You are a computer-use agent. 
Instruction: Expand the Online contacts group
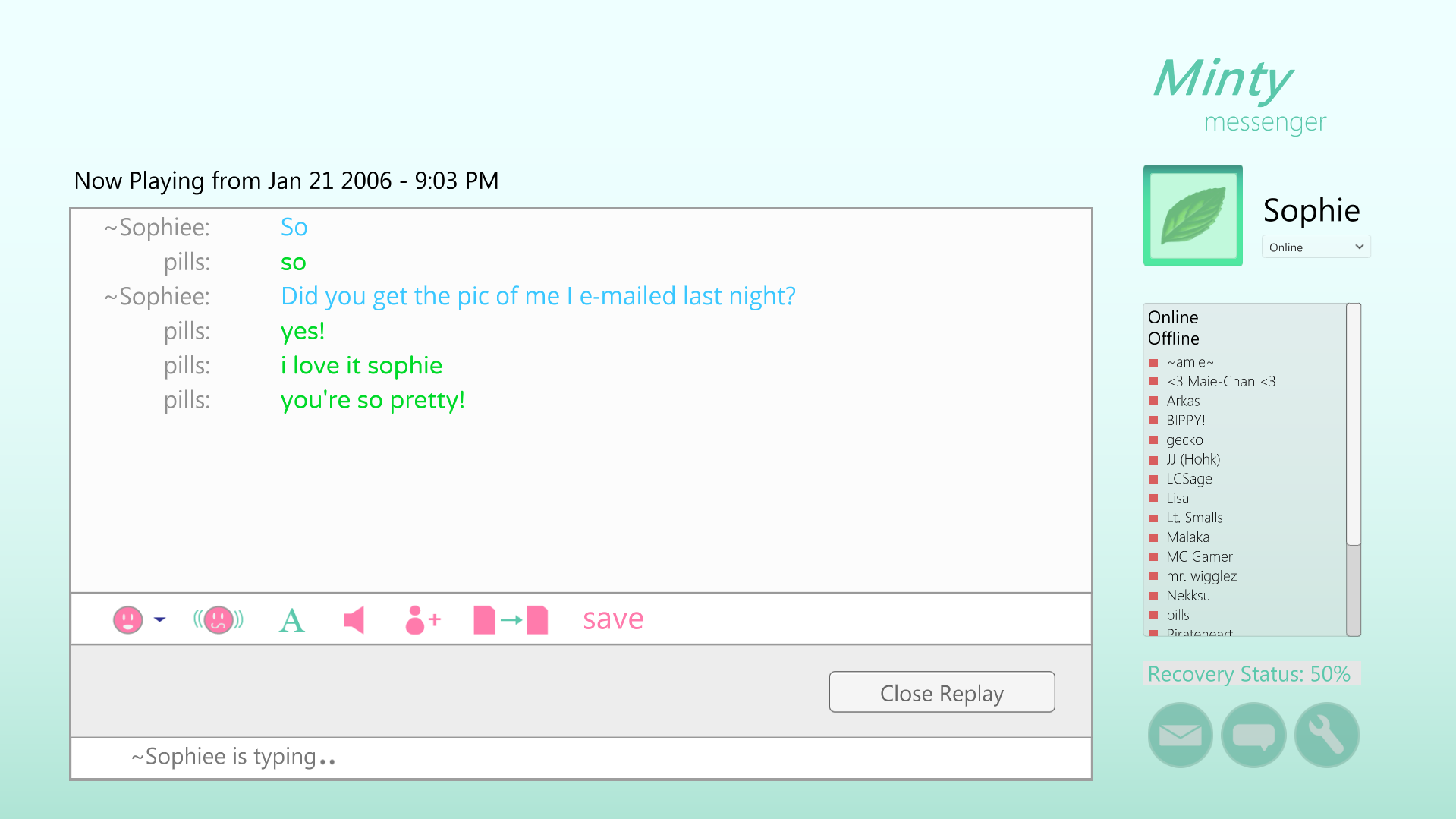(1173, 317)
